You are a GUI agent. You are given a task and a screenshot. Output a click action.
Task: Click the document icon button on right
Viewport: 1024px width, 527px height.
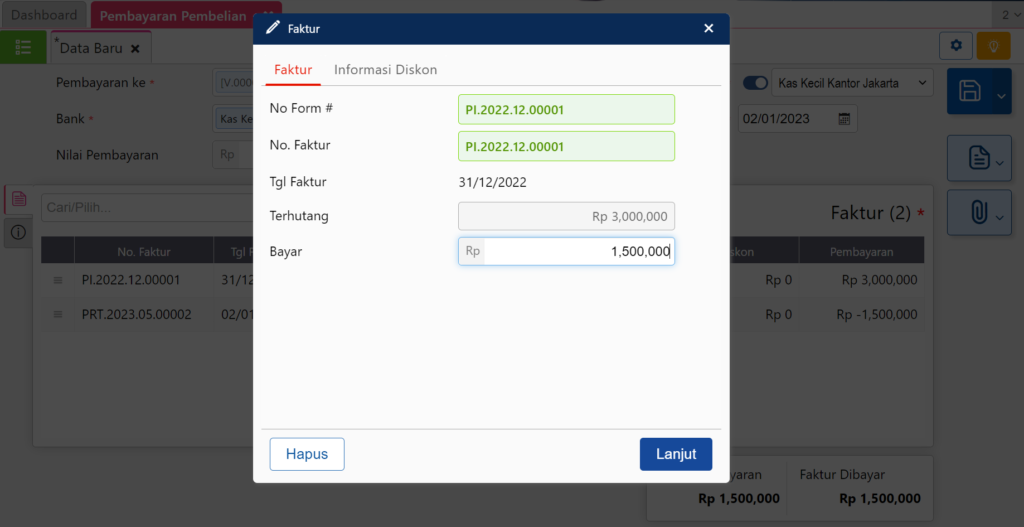pos(978,158)
